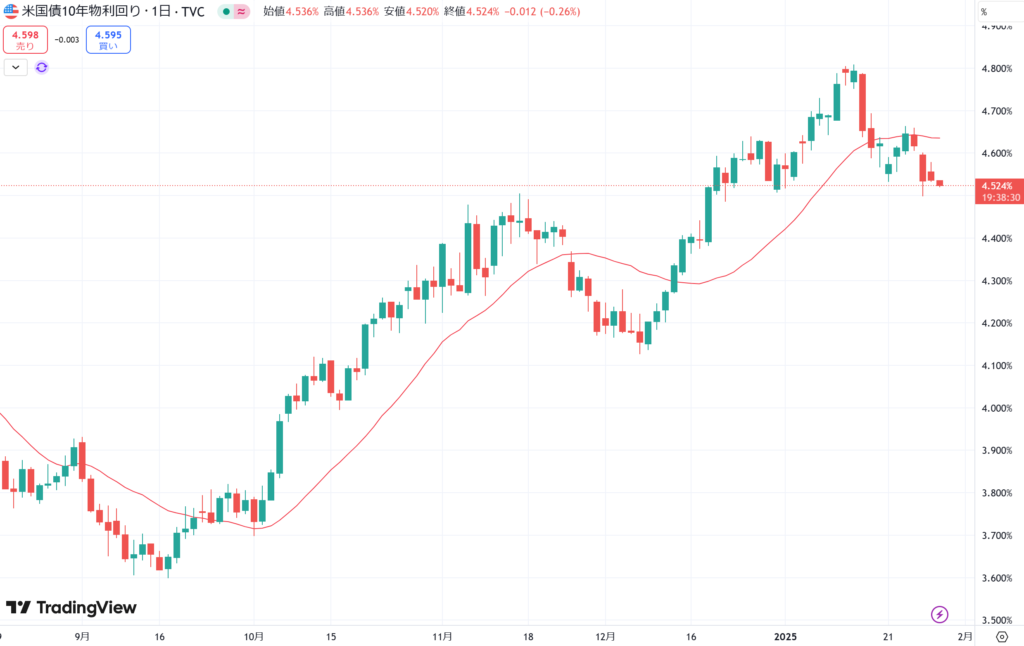Click the TradingView logo

tap(71, 608)
